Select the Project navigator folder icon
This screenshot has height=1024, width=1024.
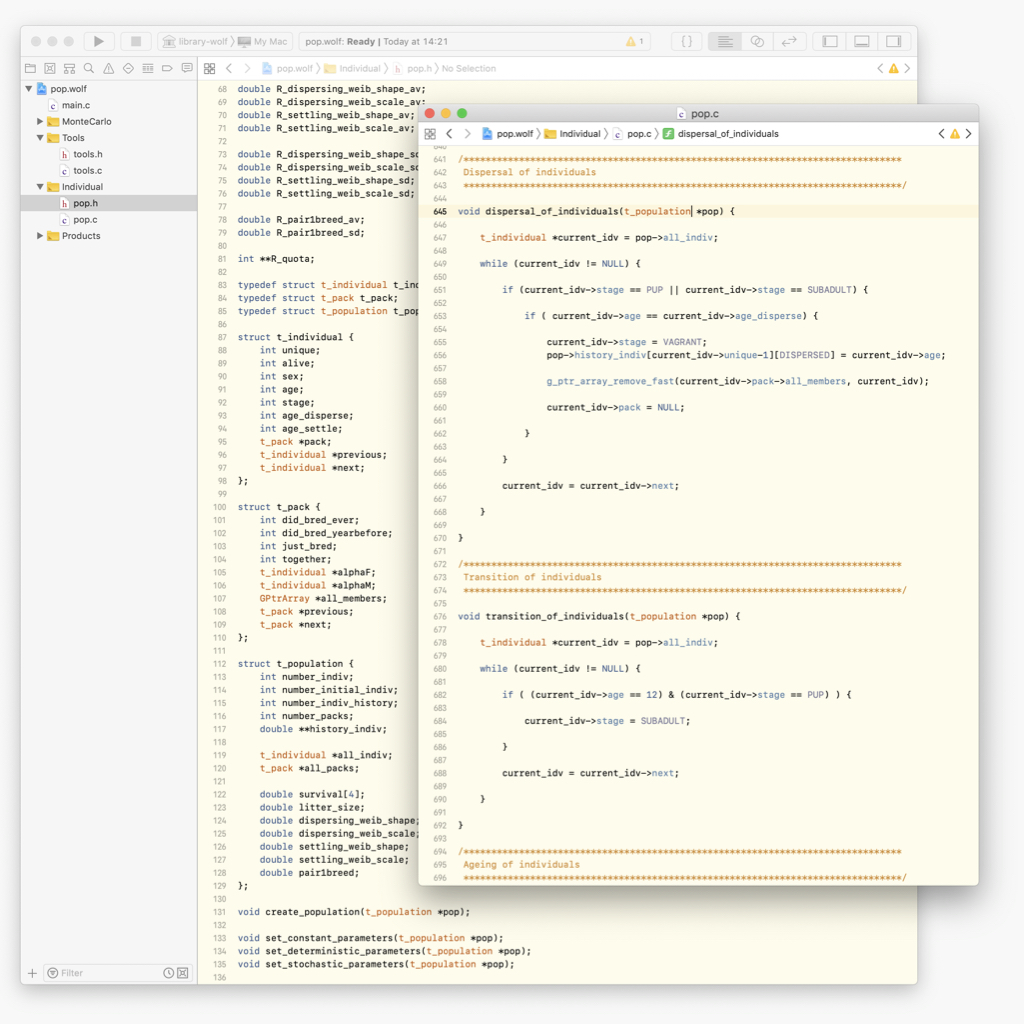pos(30,68)
